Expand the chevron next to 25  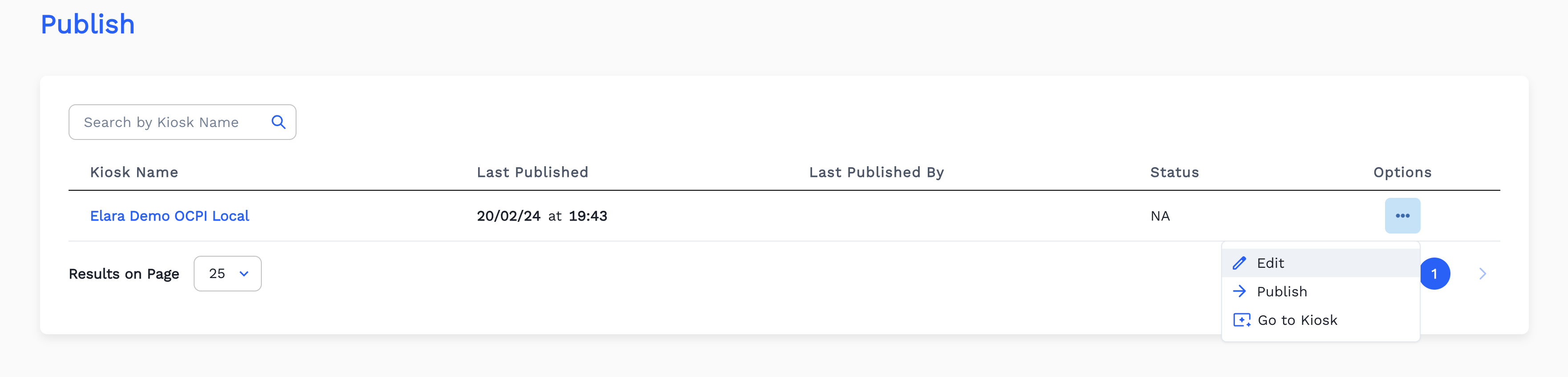coord(244,274)
